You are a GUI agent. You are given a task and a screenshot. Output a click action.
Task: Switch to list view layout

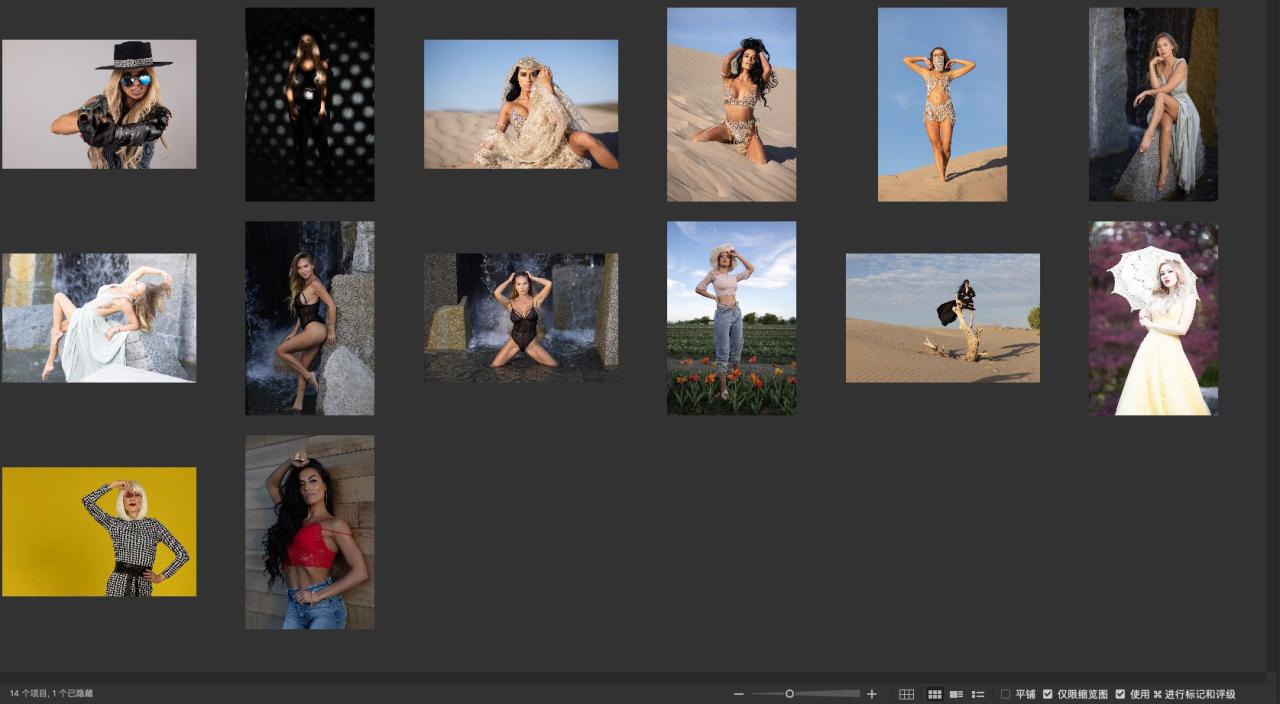point(978,694)
